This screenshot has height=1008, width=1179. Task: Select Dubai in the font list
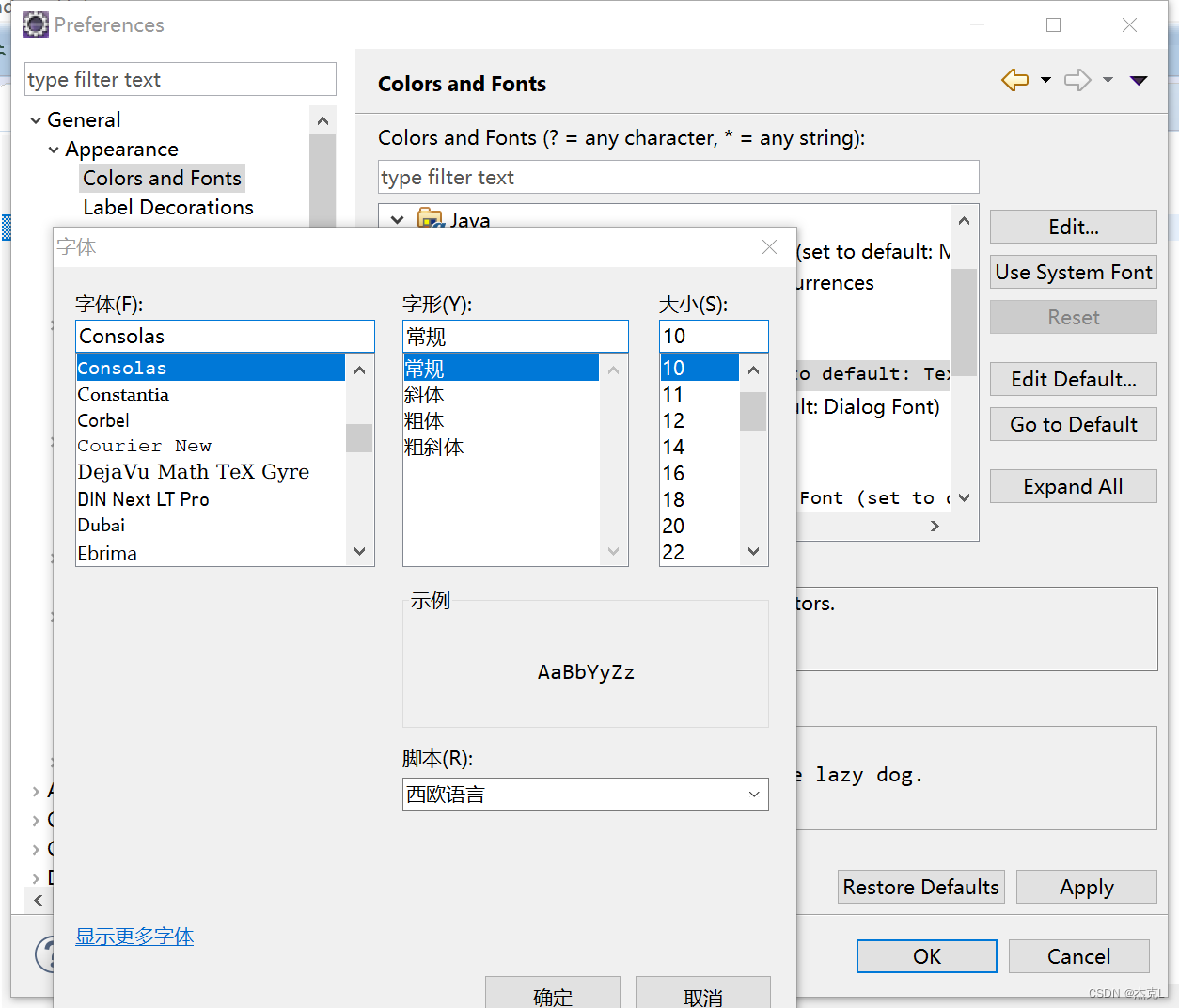102,525
